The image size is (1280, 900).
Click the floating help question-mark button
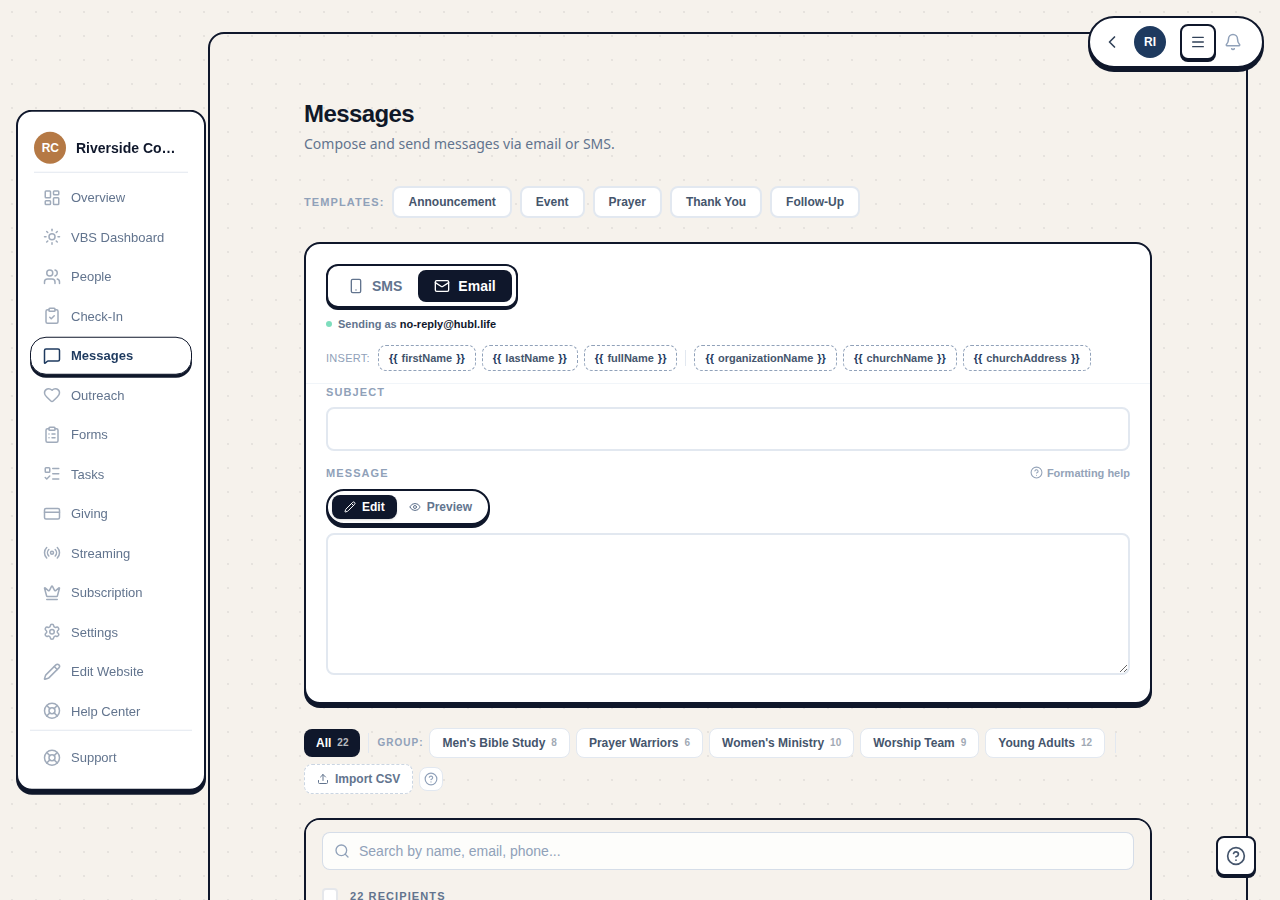point(1235,856)
